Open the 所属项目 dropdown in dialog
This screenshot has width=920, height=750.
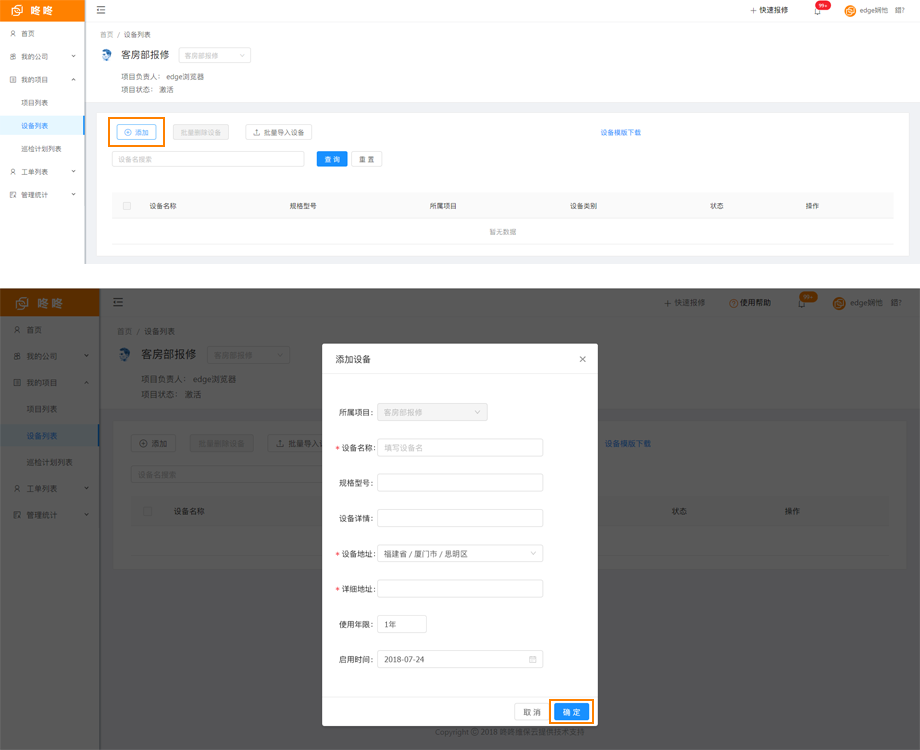[x=432, y=412]
